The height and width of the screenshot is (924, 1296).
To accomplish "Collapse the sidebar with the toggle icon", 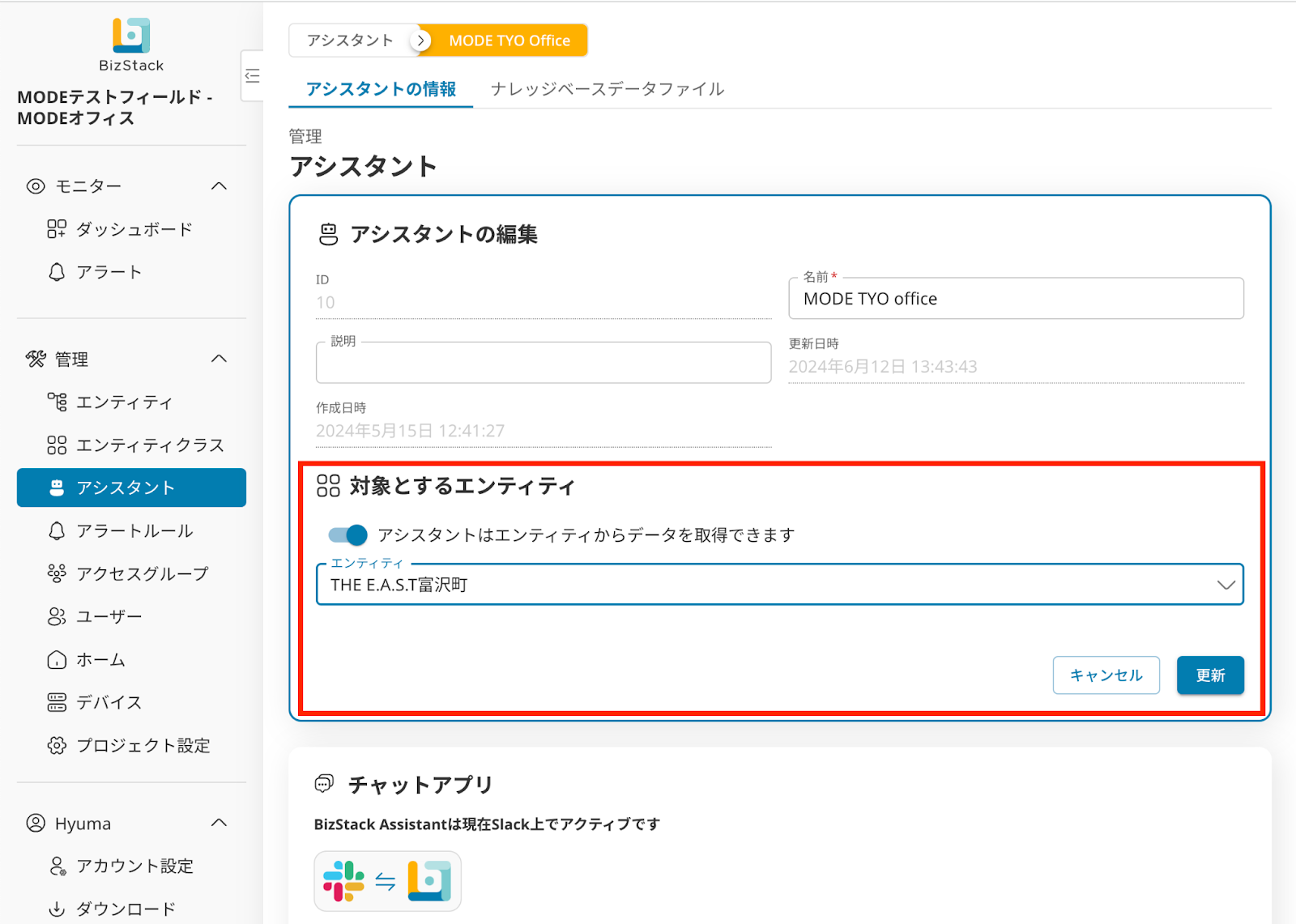I will click(253, 76).
